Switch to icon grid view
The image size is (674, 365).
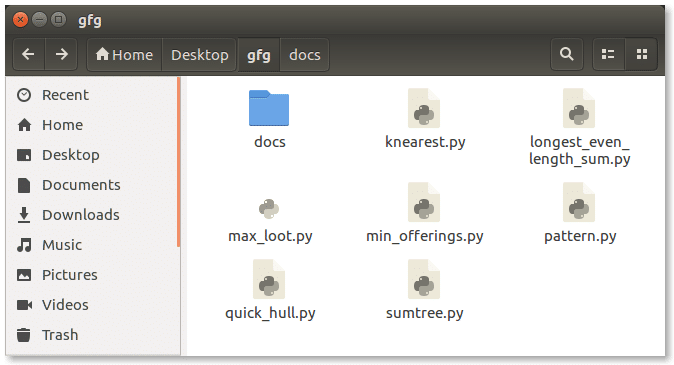coord(641,54)
